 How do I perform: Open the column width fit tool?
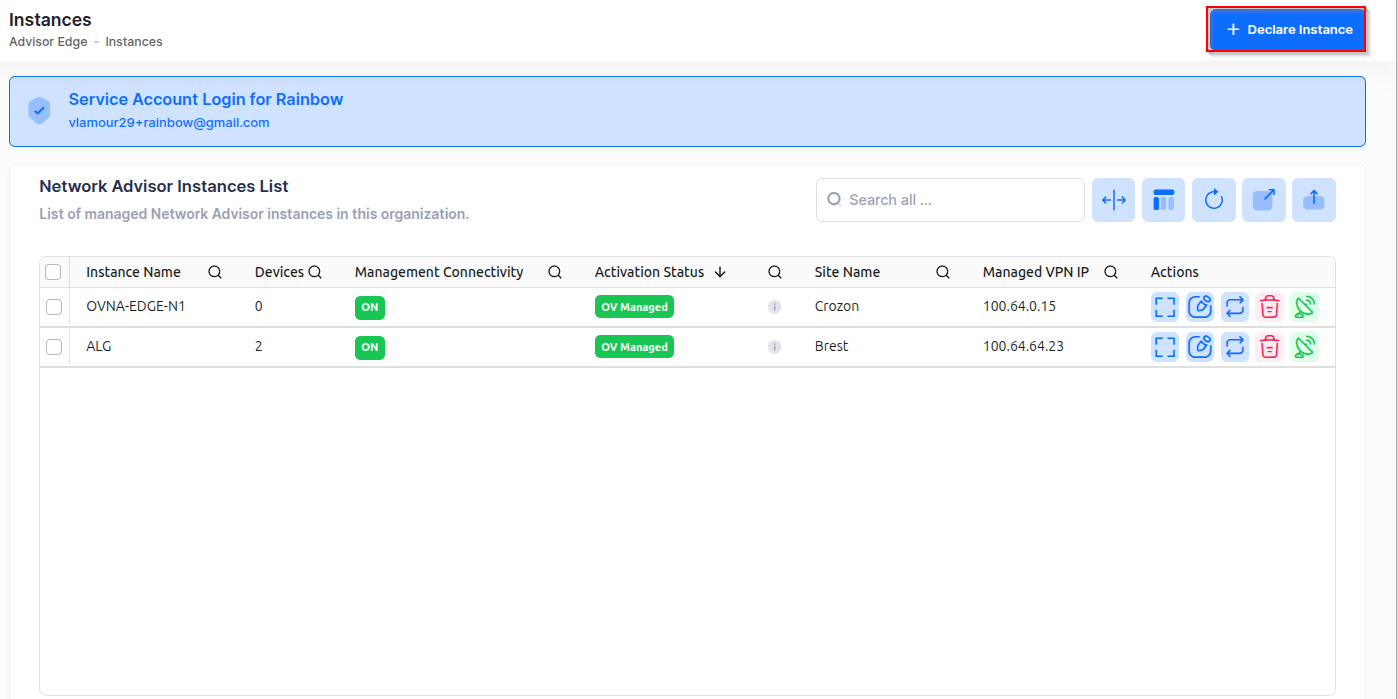click(x=1113, y=200)
